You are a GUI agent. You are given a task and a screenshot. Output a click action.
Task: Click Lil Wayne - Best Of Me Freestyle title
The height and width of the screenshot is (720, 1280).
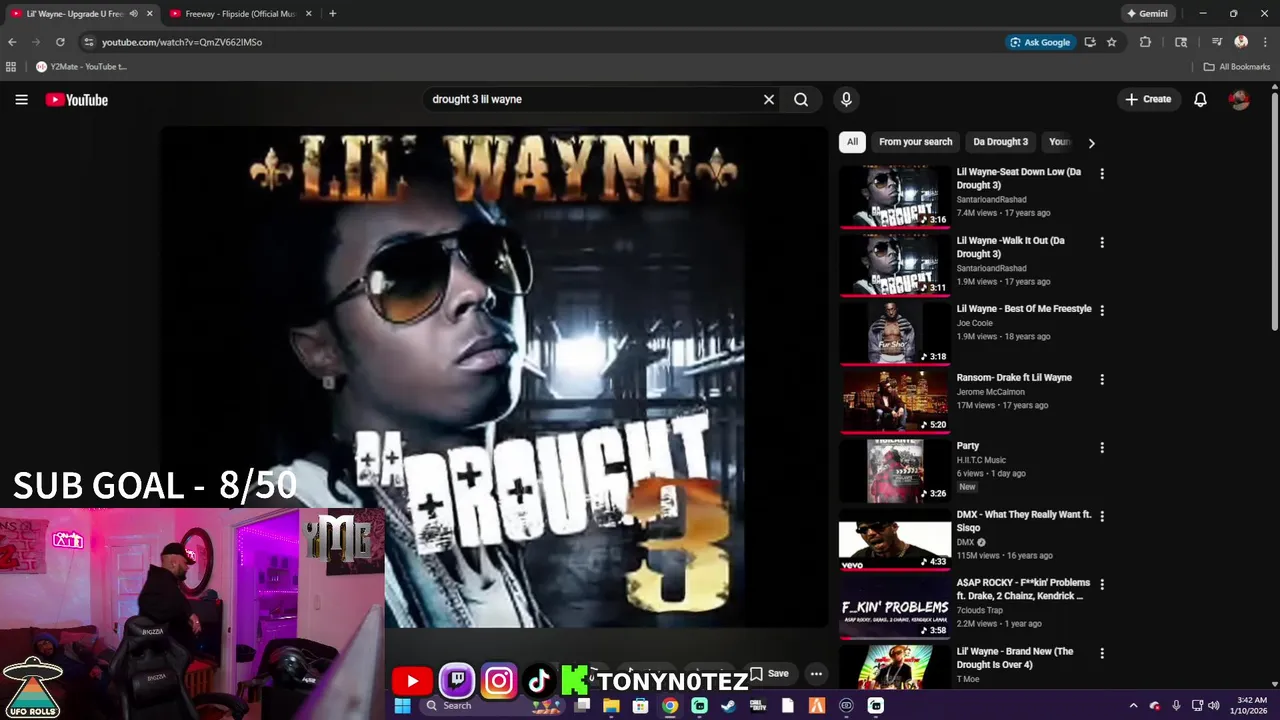coord(1024,309)
